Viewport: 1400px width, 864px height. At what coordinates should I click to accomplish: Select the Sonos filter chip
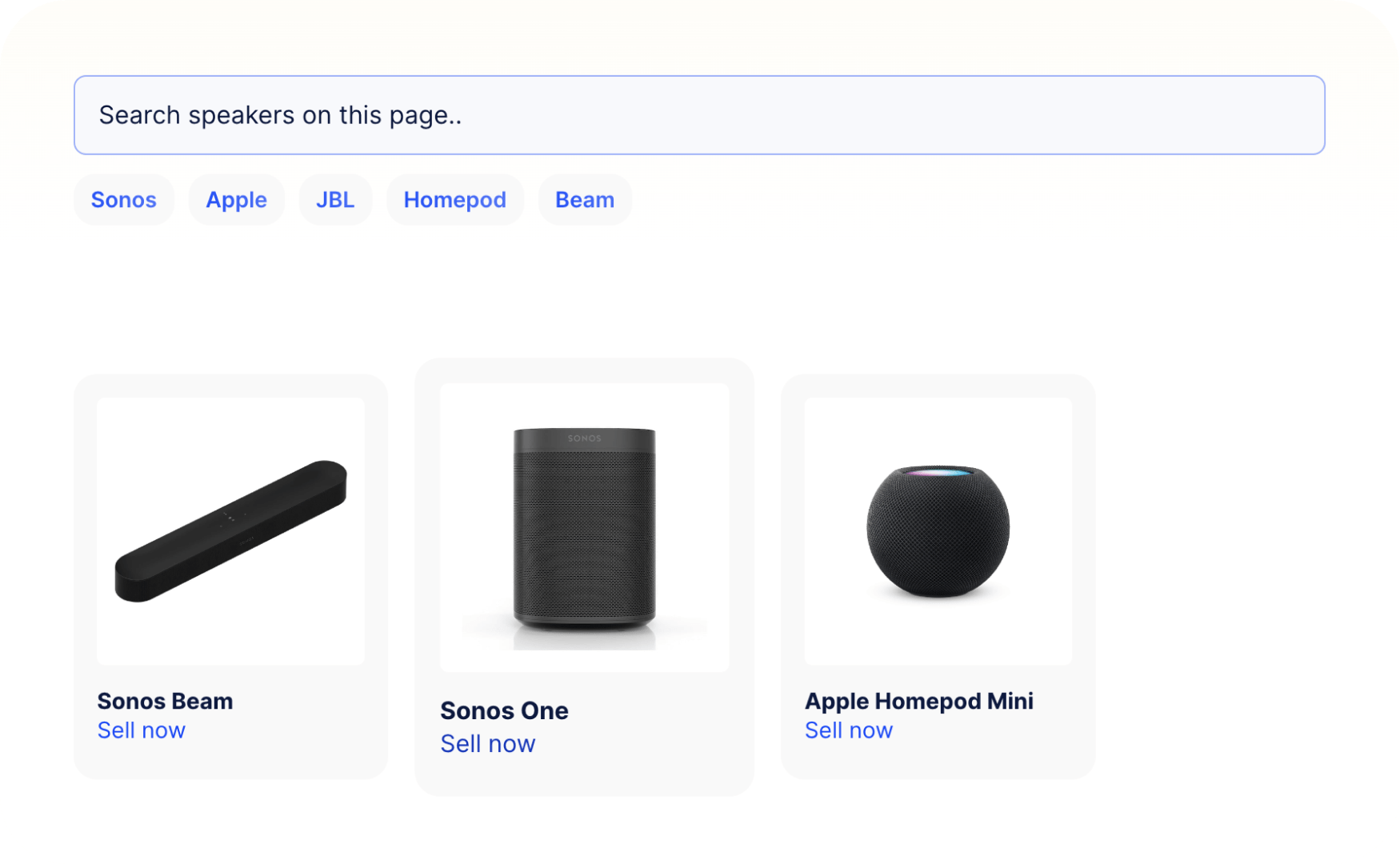pyautogui.click(x=123, y=199)
